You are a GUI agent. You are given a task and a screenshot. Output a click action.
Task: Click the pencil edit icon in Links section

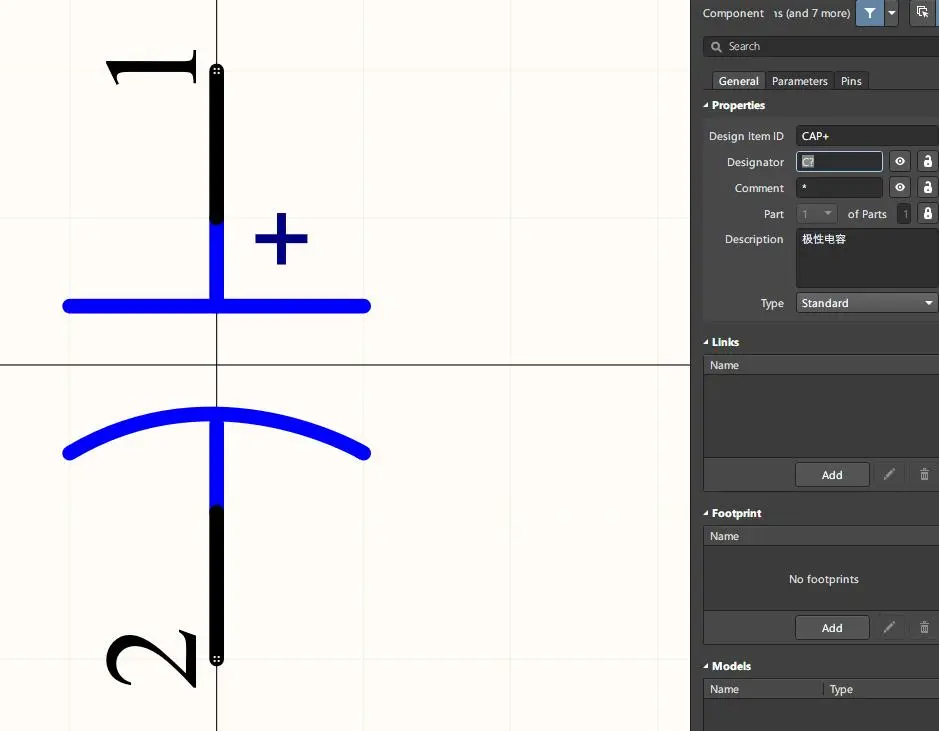tap(889, 475)
